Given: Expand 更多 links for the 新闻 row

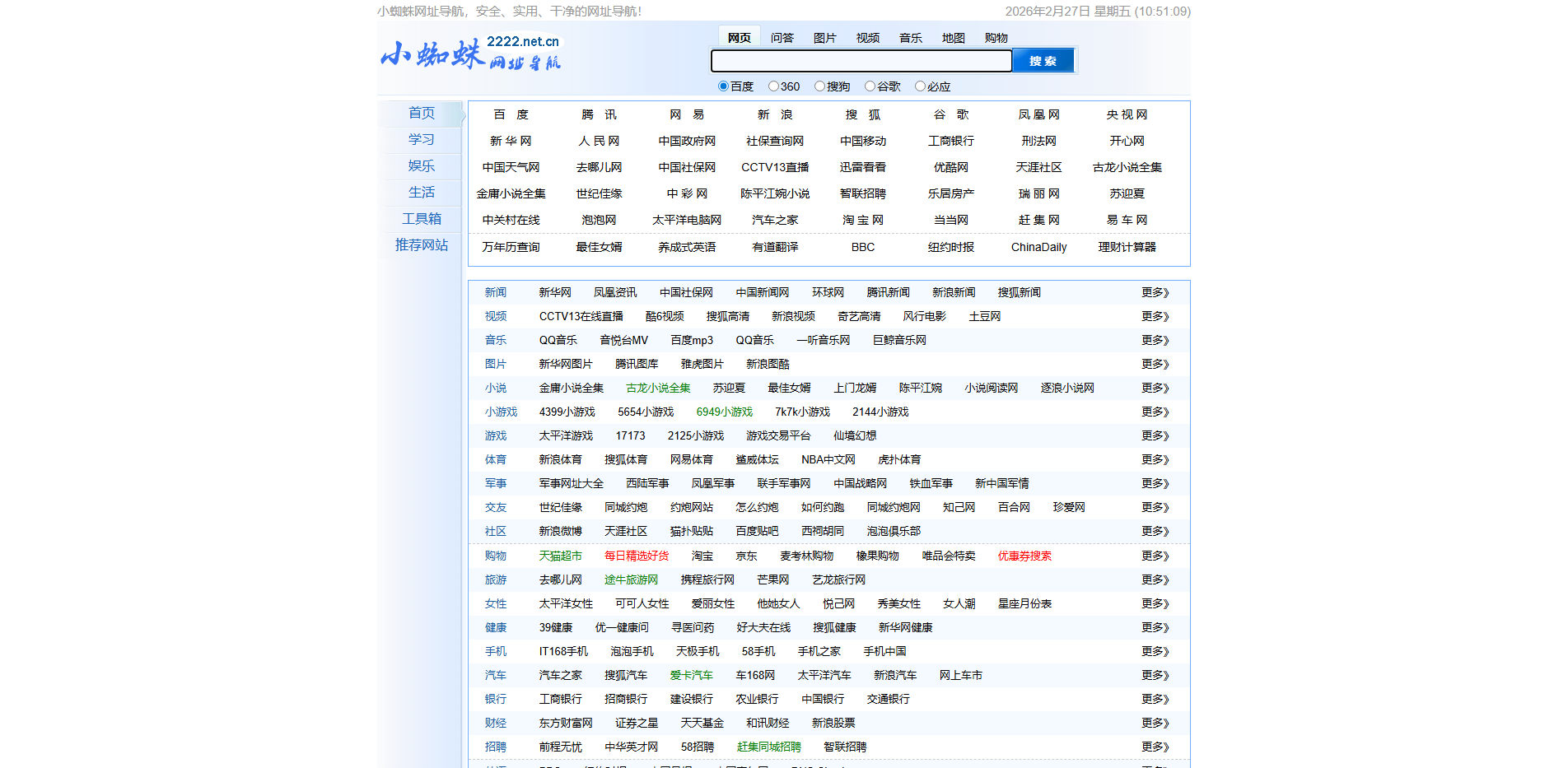Looking at the screenshot, I should (1155, 291).
